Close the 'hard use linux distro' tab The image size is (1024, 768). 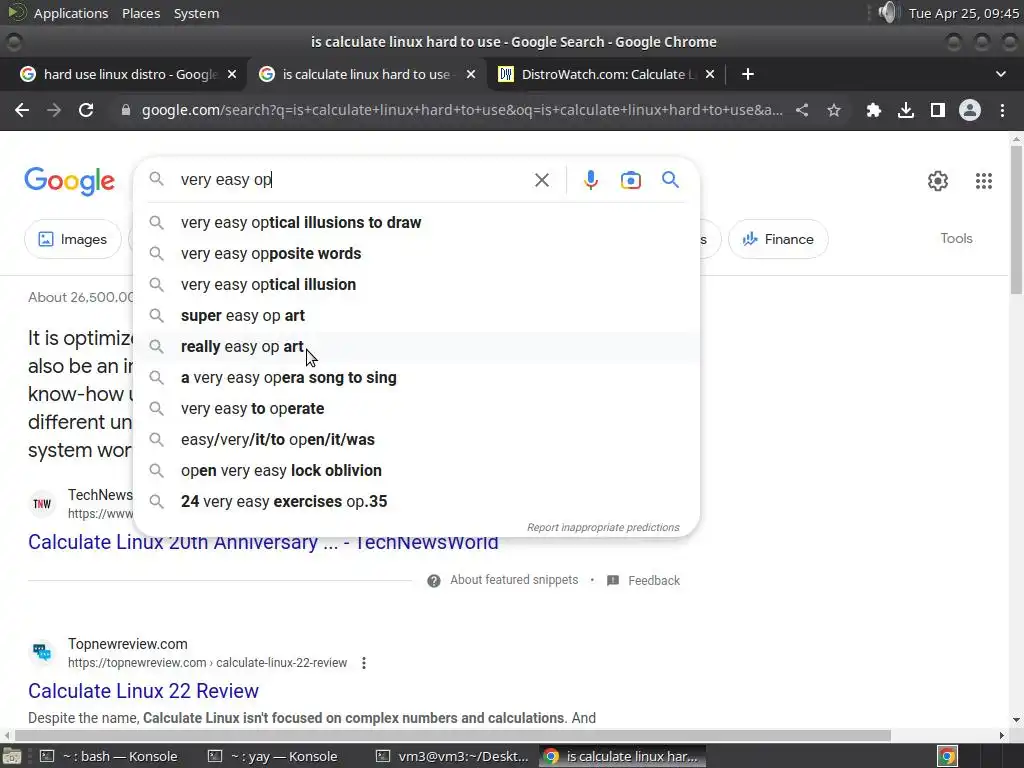point(232,74)
